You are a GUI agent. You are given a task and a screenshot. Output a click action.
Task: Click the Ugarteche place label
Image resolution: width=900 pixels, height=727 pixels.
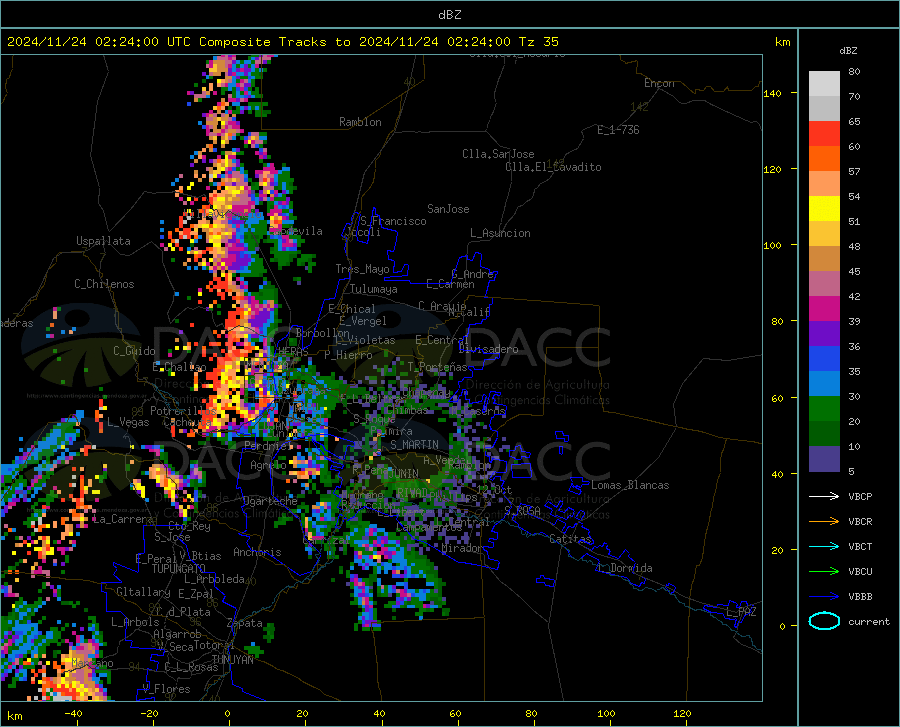pos(270,501)
